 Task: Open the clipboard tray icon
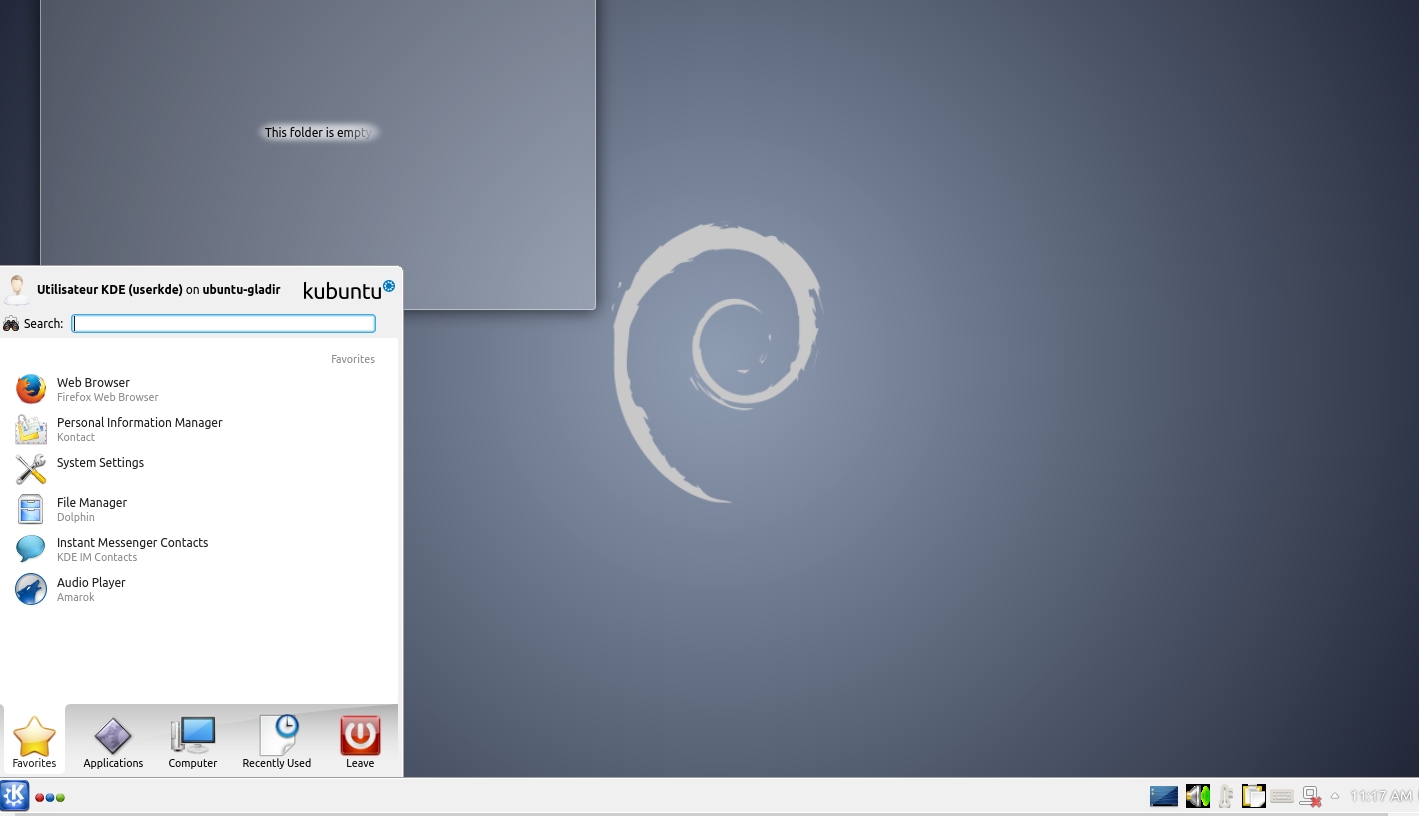[x=1253, y=796]
